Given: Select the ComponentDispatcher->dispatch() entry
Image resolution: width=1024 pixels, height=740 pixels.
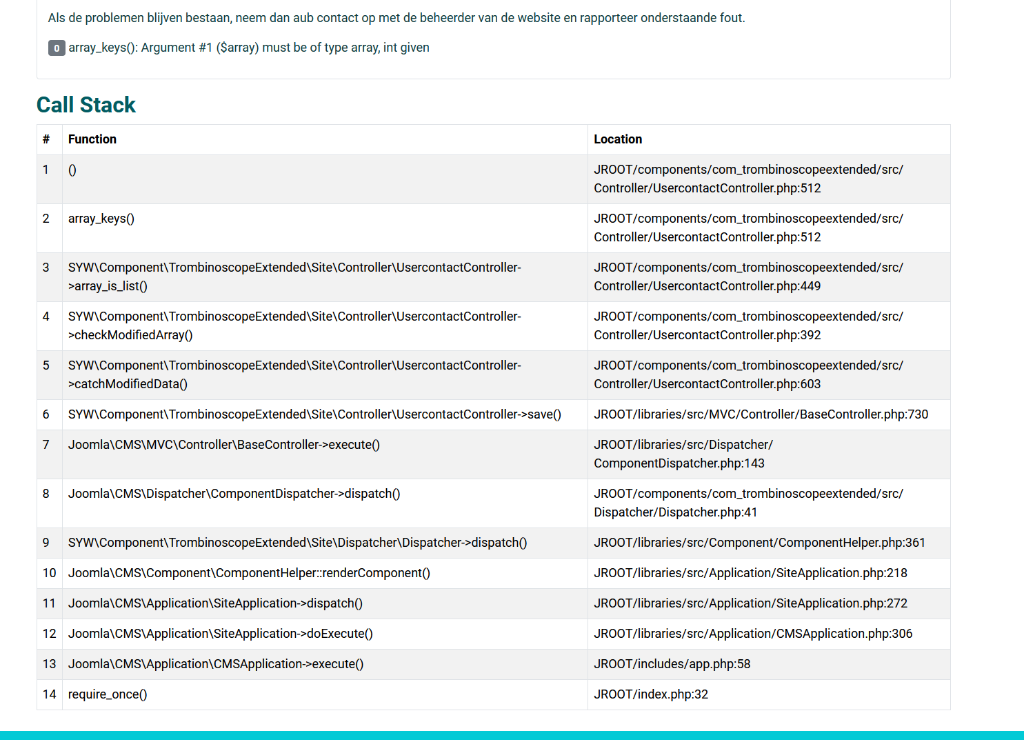Looking at the screenshot, I should pyautogui.click(x=234, y=494).
